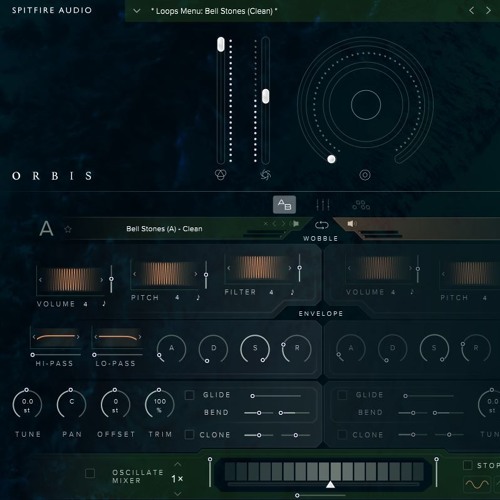Screen dimensions: 500x500
Task: Increase oscillate rate with the up chevron
Action: pos(178,464)
